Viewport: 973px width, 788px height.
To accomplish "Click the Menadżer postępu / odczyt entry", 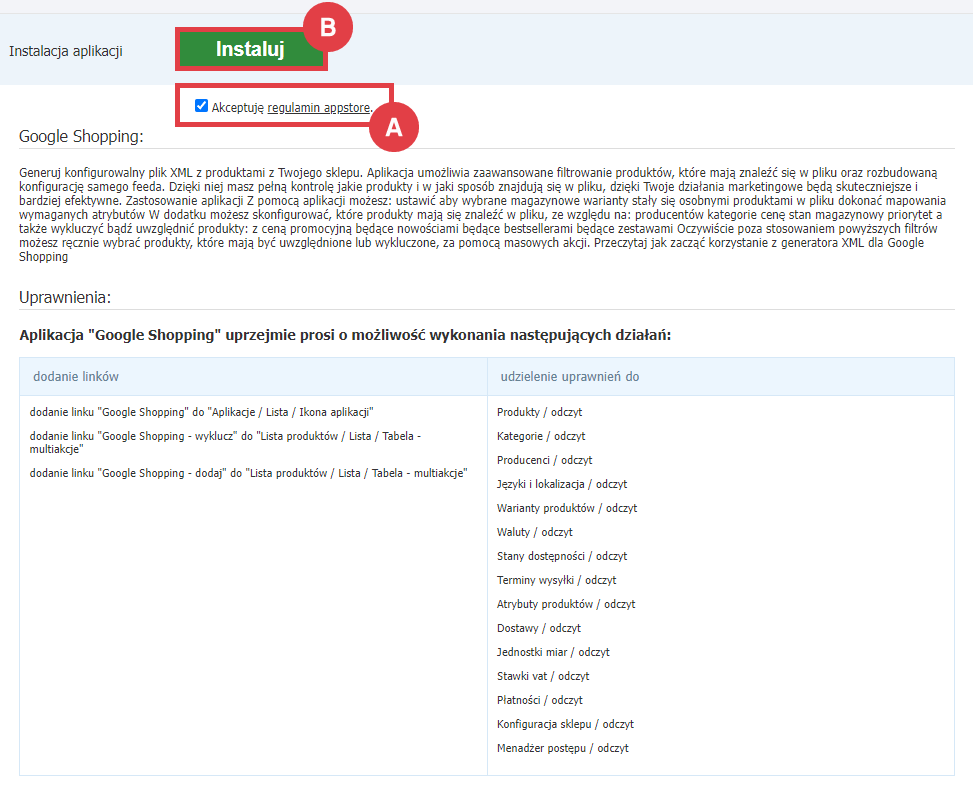I will (563, 748).
